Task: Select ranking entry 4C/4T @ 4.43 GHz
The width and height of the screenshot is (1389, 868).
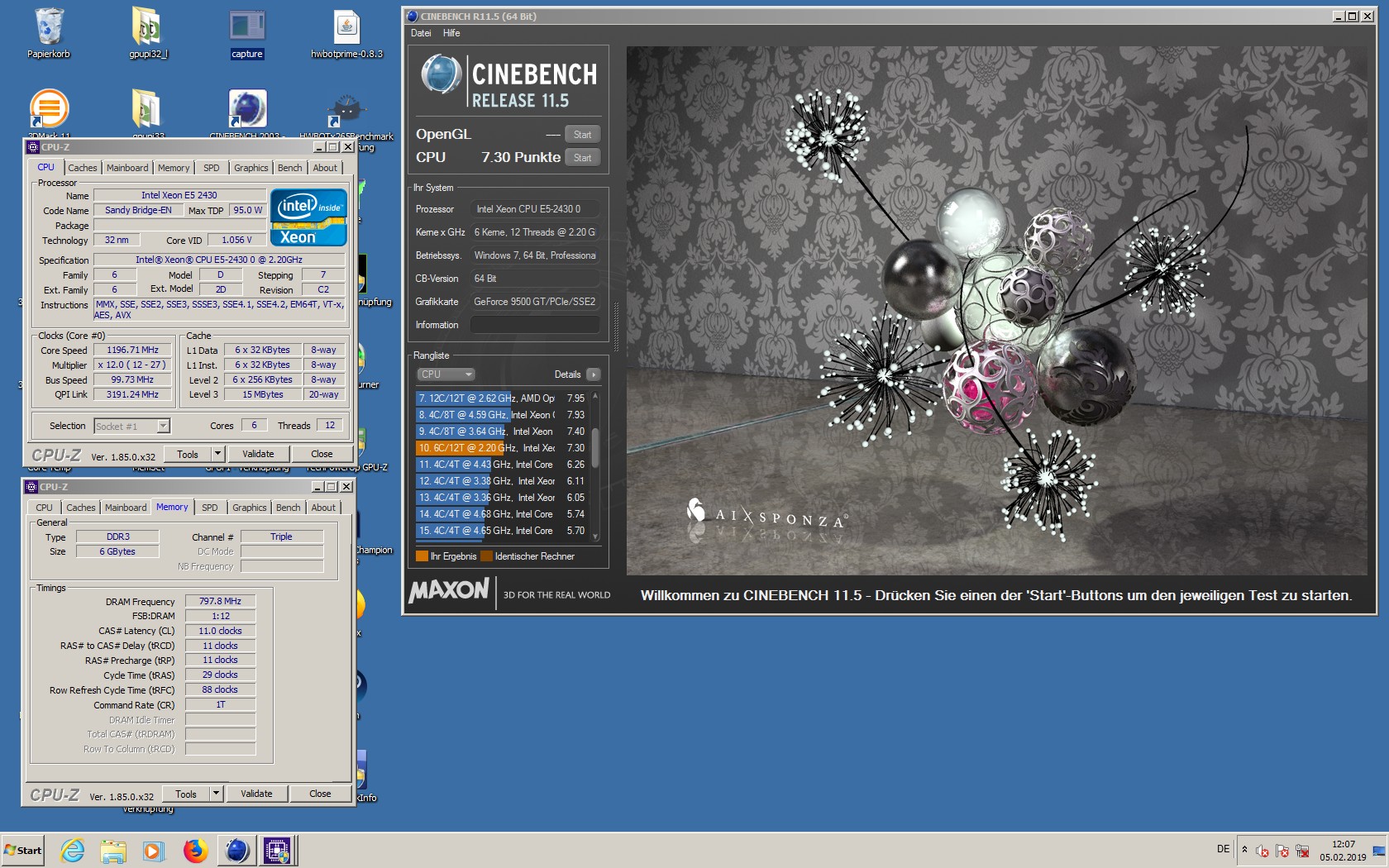Action: point(502,465)
